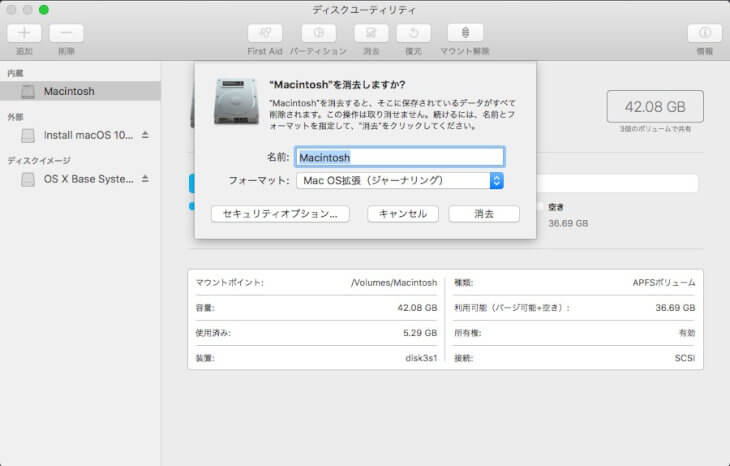
Task: Click the Add (追加) volume plus icon
Action: [x=24, y=33]
